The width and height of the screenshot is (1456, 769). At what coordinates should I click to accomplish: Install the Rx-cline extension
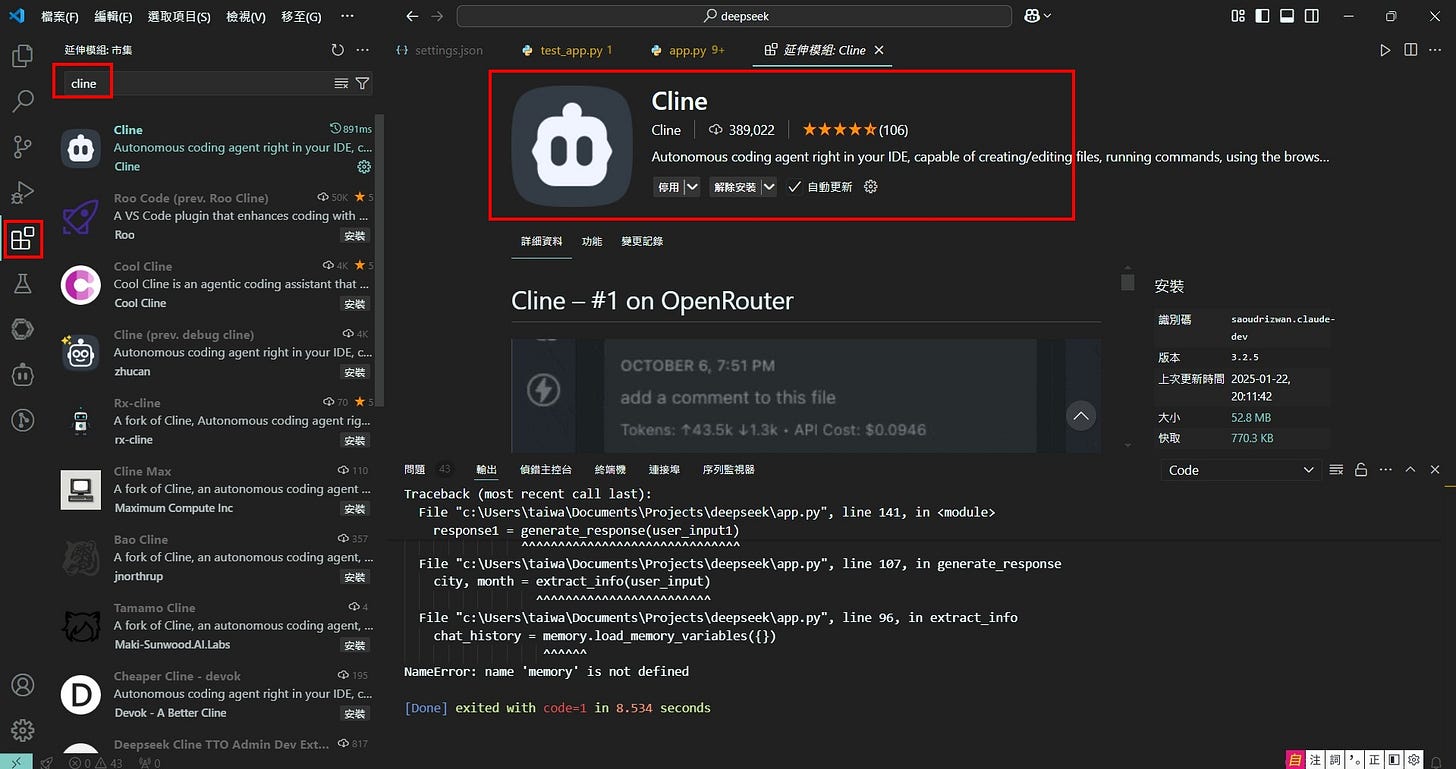pos(355,441)
